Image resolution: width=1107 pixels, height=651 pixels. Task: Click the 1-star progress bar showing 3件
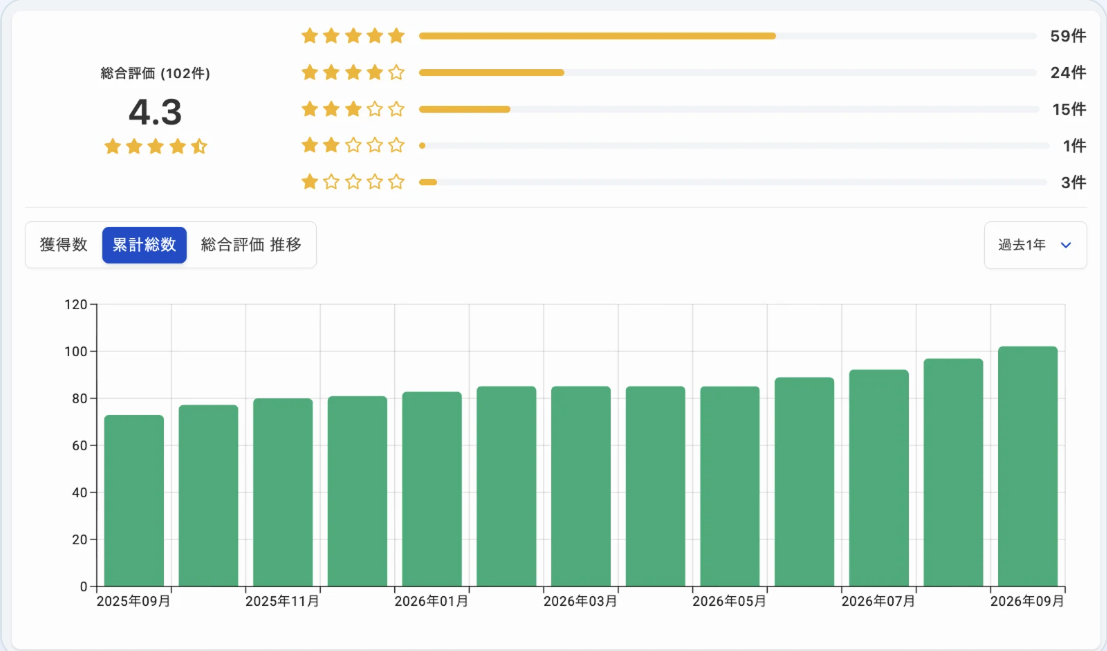pos(733,182)
